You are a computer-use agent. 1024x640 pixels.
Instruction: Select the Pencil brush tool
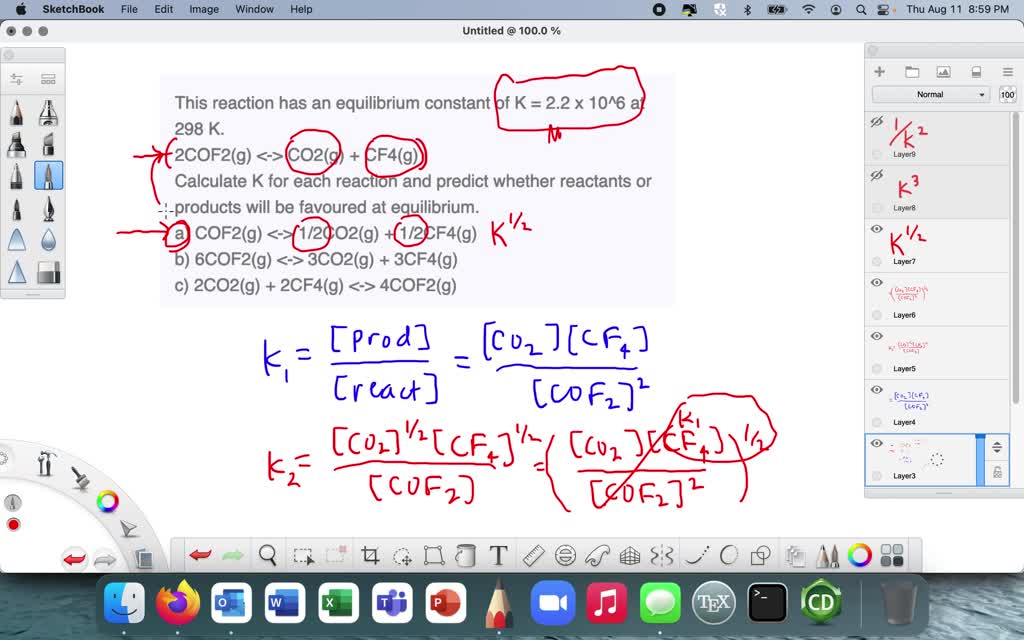point(17,113)
